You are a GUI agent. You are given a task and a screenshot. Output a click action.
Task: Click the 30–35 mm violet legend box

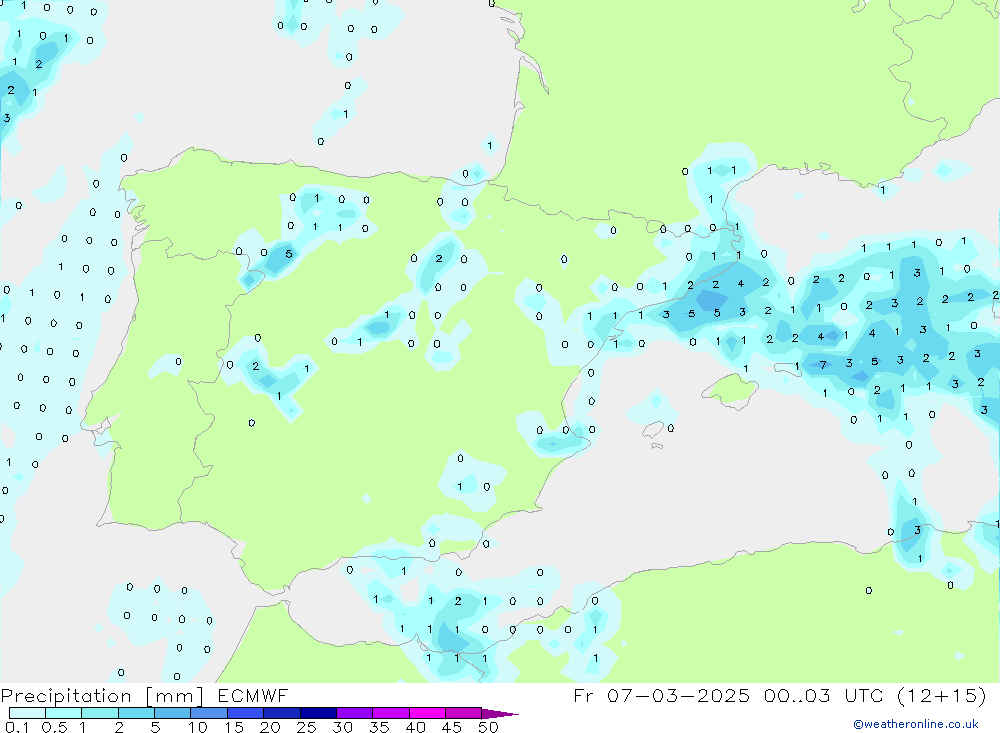[354, 713]
